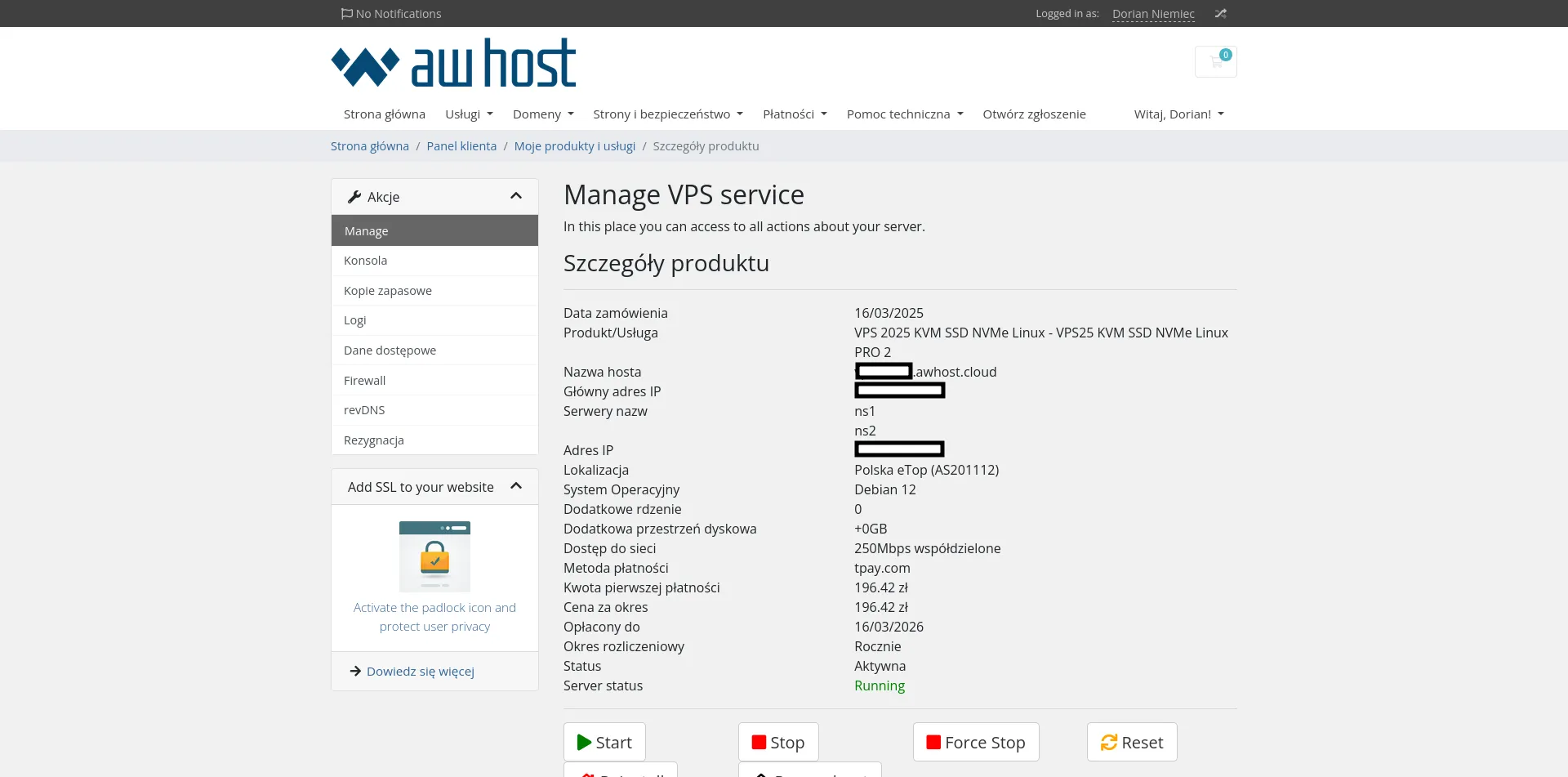Click the Reset server button
Viewport: 1568px width, 777px height.
coord(1131,742)
